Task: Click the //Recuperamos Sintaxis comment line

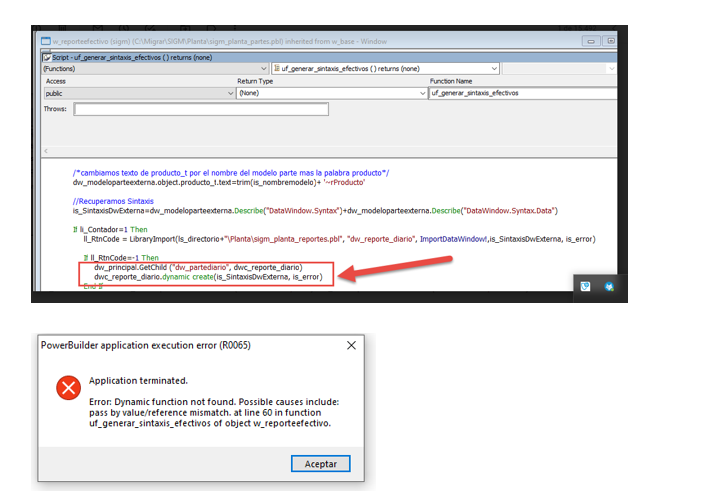Action: 109,201
